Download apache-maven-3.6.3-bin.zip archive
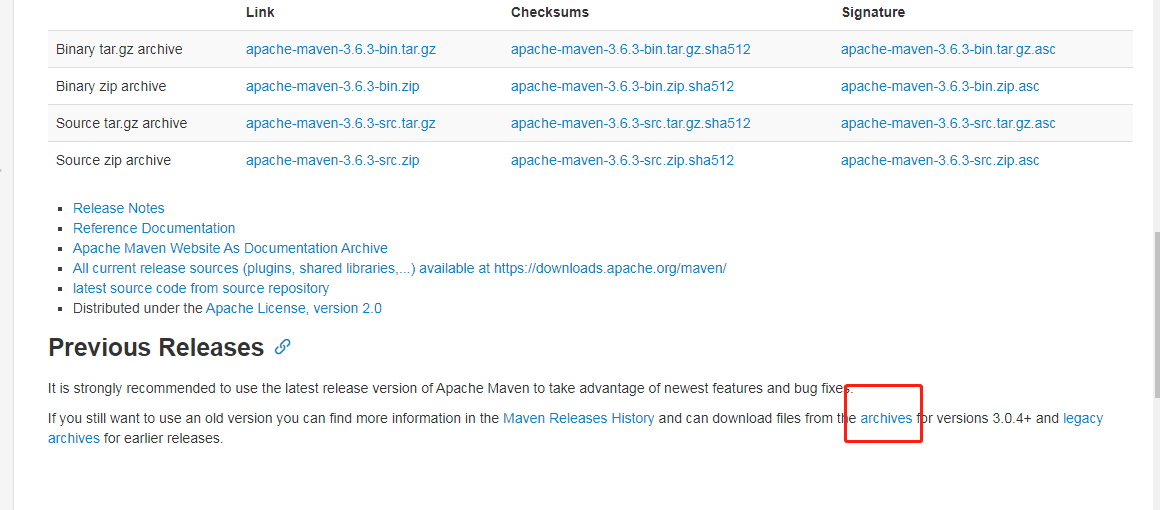 tap(332, 86)
